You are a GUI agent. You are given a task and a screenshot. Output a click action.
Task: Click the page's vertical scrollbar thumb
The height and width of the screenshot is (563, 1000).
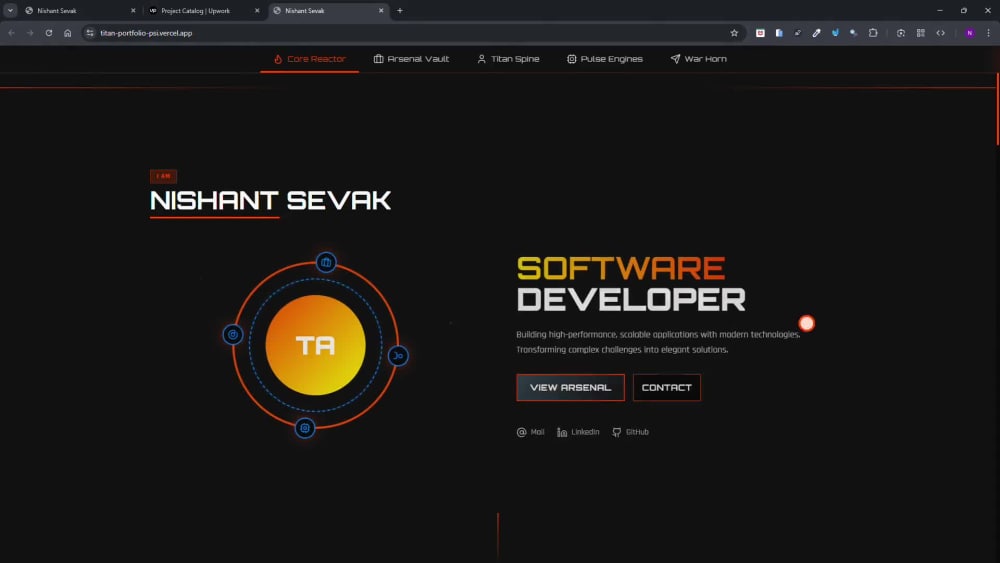[997, 110]
